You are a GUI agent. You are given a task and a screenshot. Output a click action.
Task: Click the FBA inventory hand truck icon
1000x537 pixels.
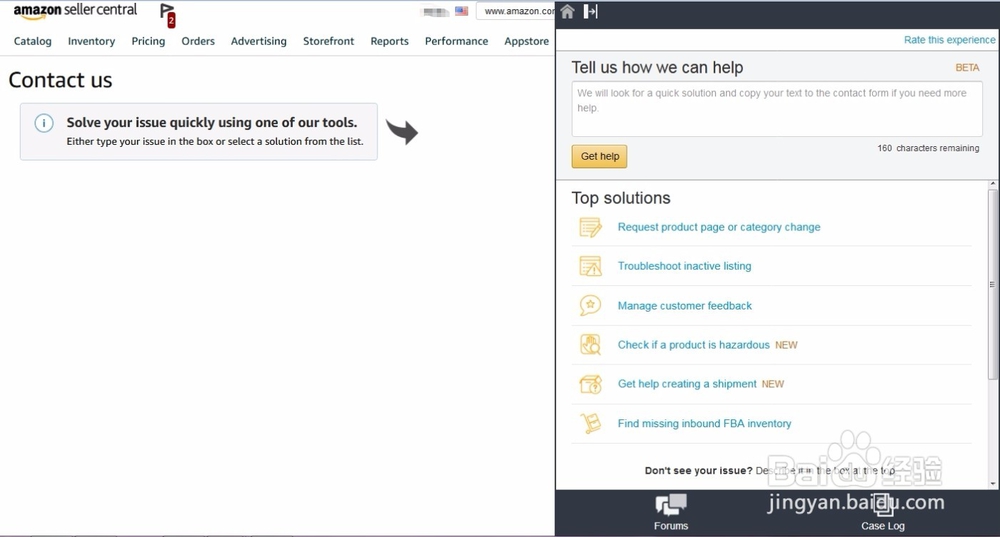[x=591, y=423]
